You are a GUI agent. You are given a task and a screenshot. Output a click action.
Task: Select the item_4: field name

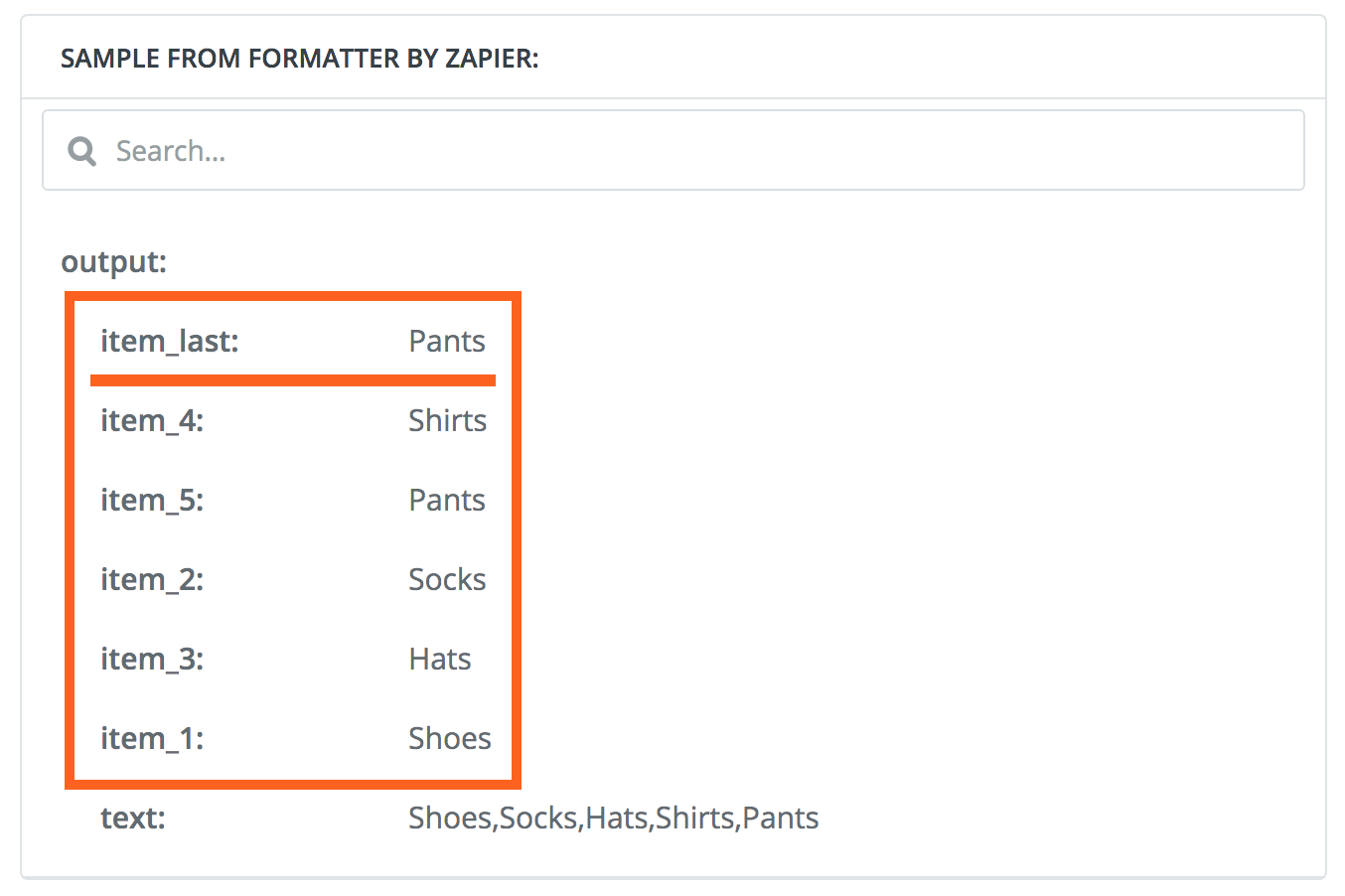(151, 421)
